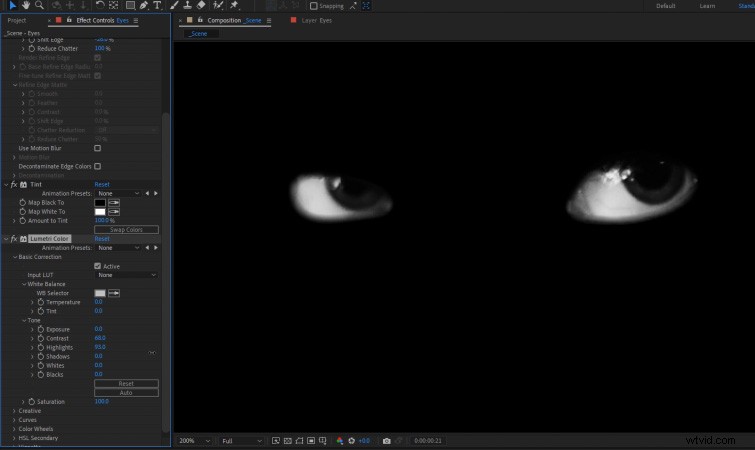Switch to the Project tab

click(x=17, y=21)
